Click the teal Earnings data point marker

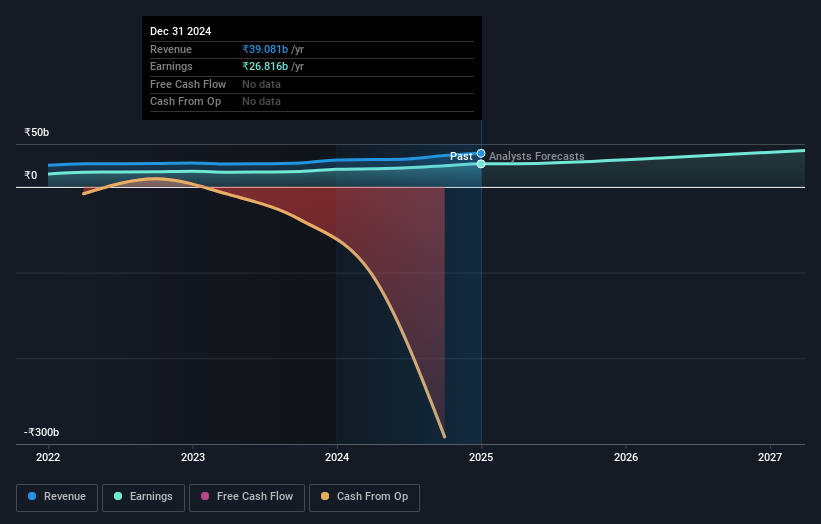tap(481, 164)
